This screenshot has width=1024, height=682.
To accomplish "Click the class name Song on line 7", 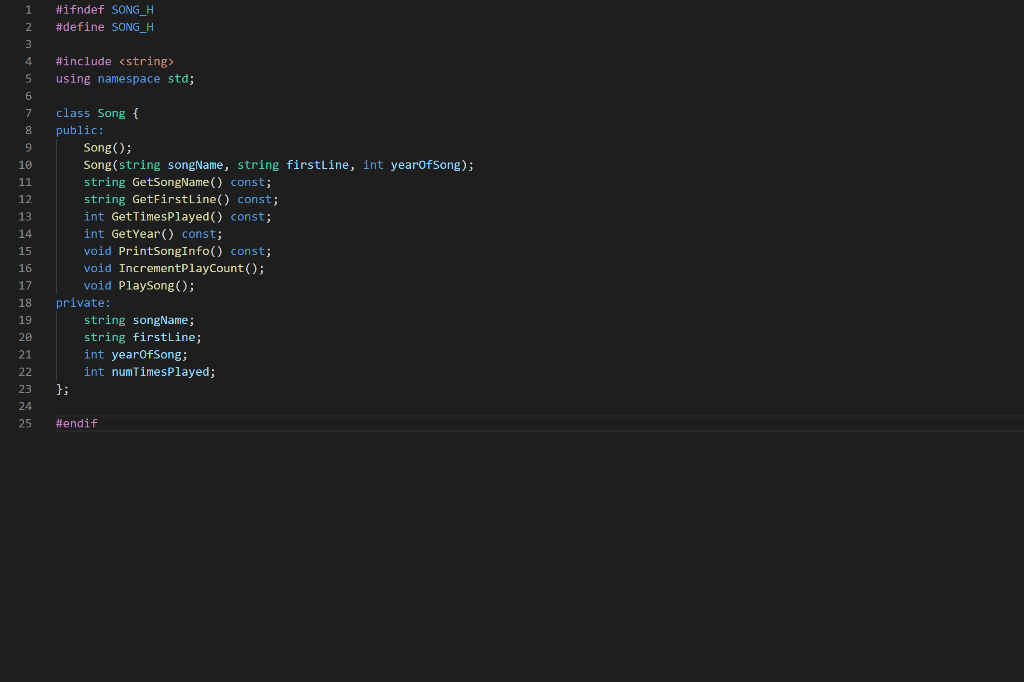I will click(110, 113).
